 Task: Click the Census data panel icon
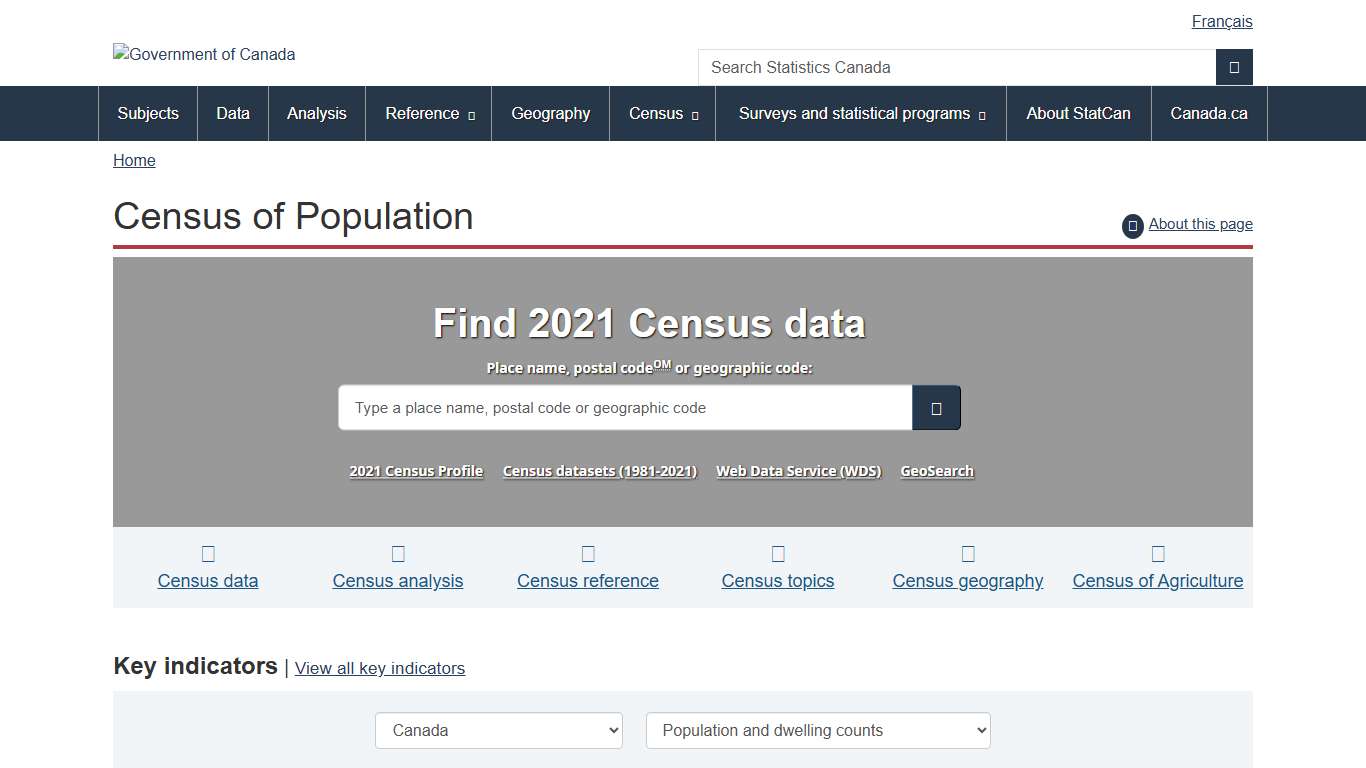click(207, 553)
